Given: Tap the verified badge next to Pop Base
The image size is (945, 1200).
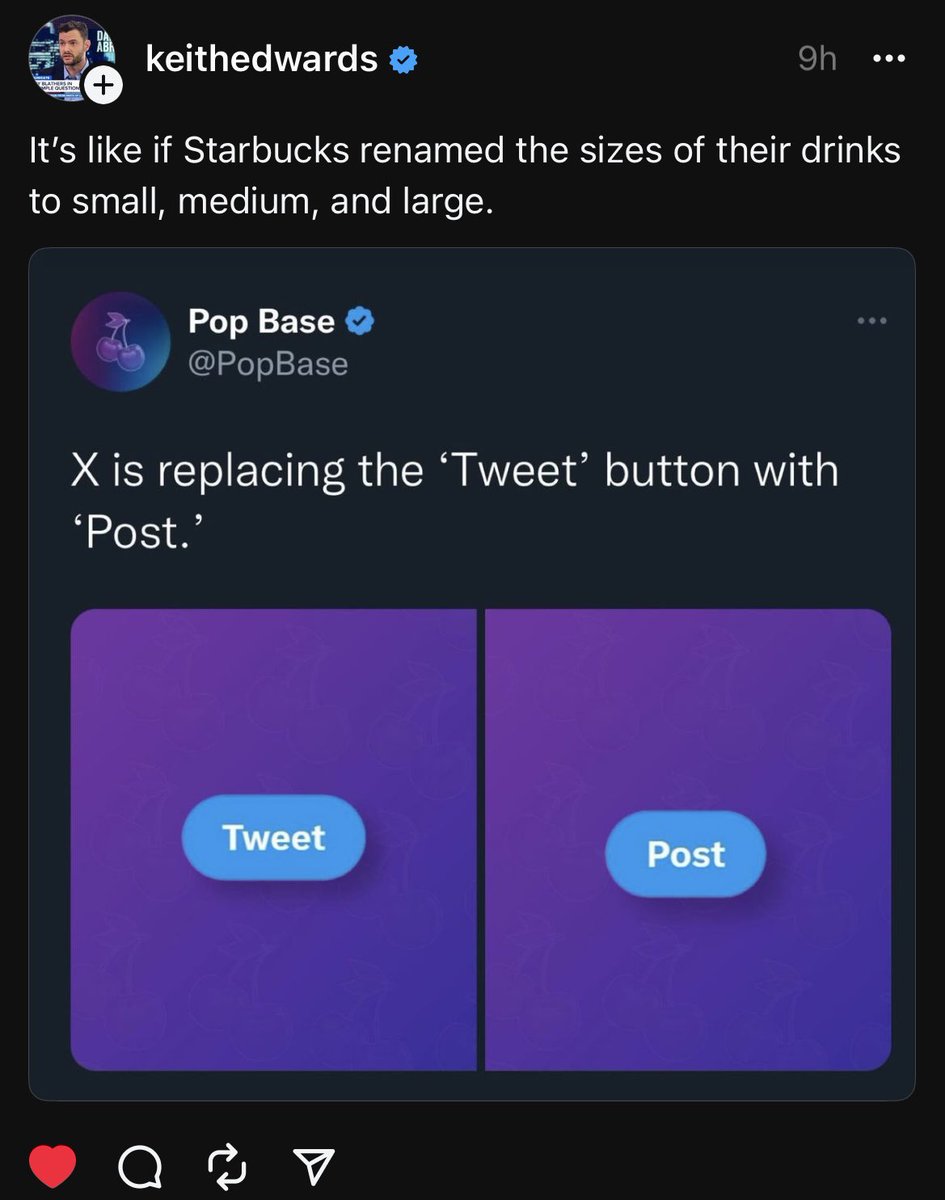Looking at the screenshot, I should point(361,321).
